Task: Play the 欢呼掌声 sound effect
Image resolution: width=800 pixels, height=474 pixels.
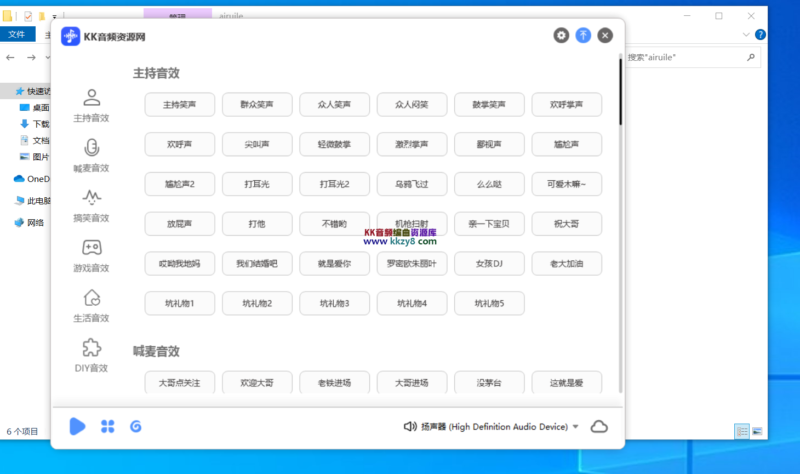Action: click(x=566, y=105)
